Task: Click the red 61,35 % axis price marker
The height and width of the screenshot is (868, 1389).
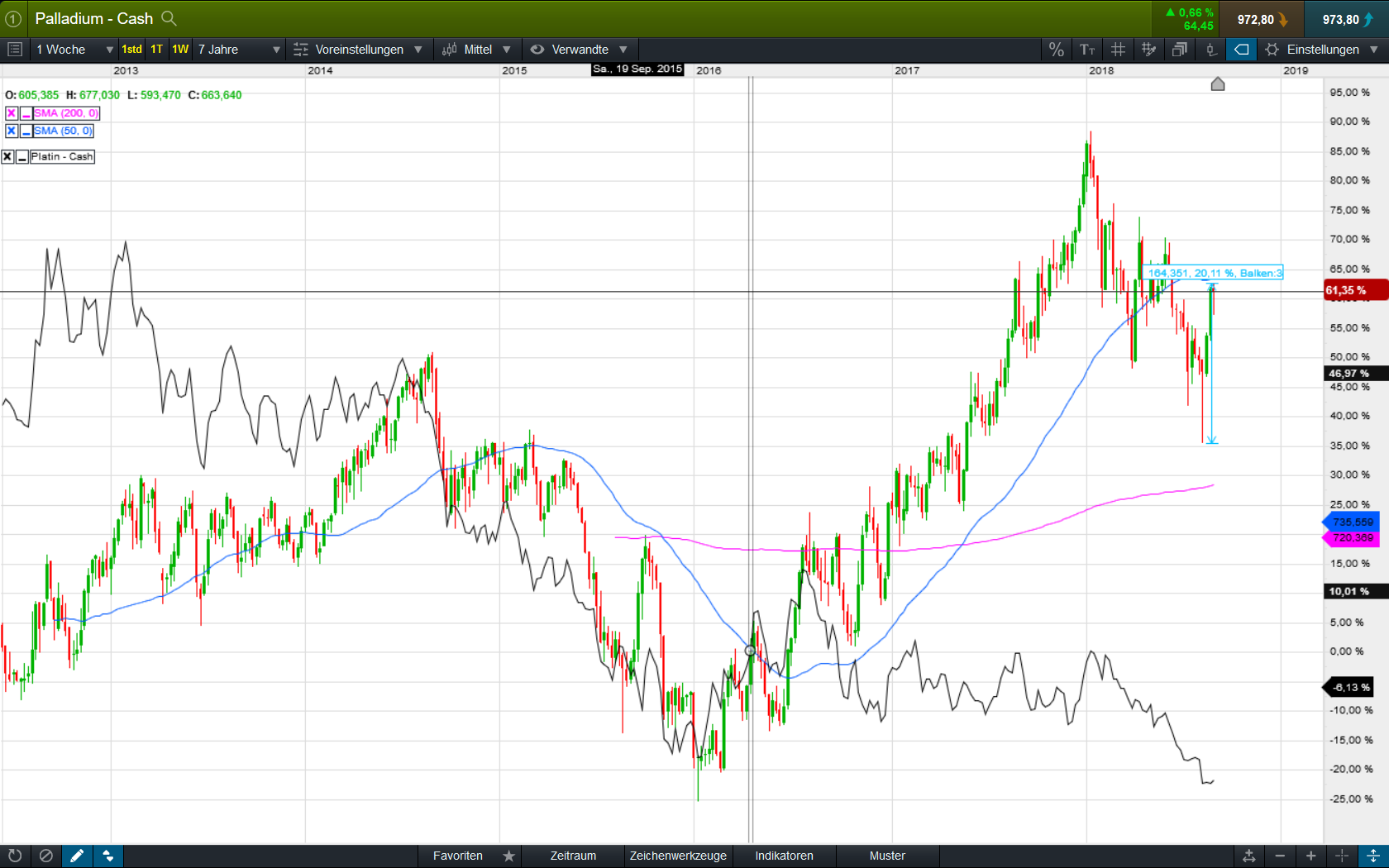Action: (x=1354, y=290)
